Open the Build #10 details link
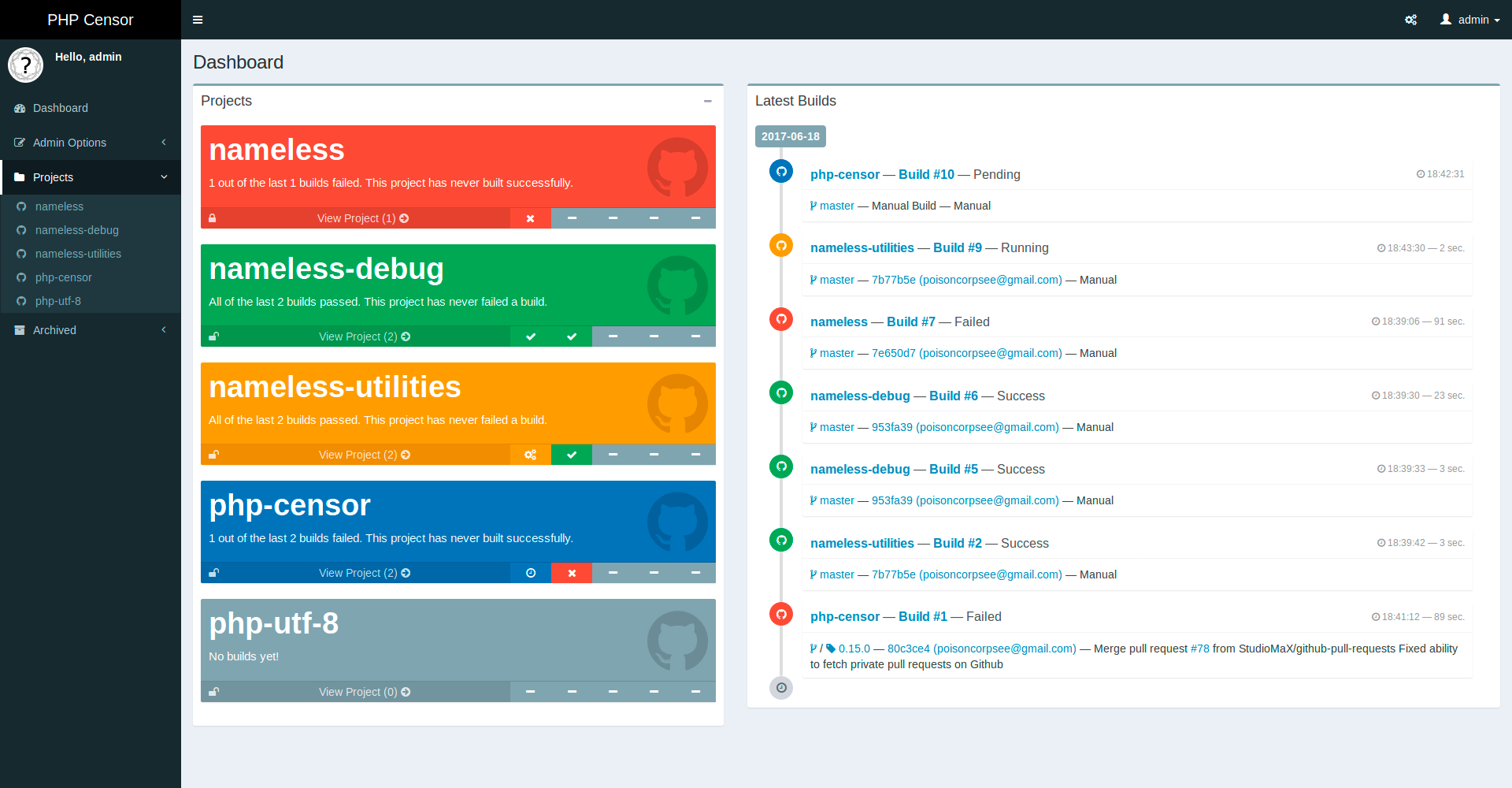This screenshot has height=788, width=1512. [x=926, y=174]
